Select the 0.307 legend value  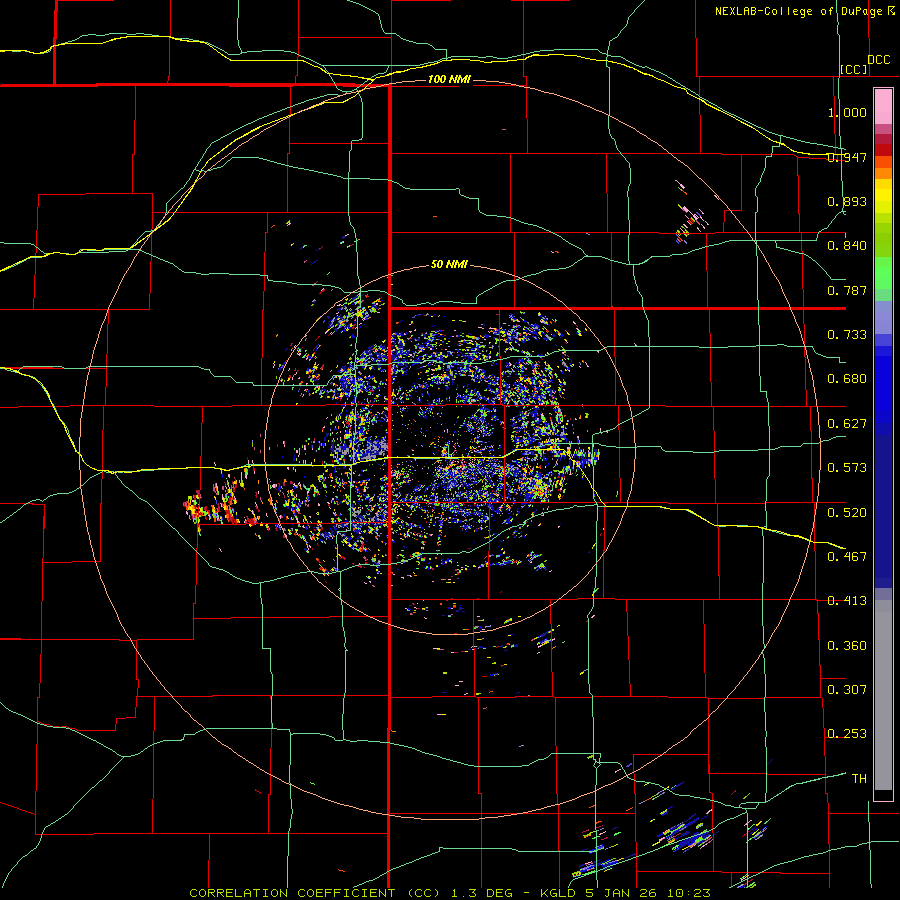pos(847,690)
